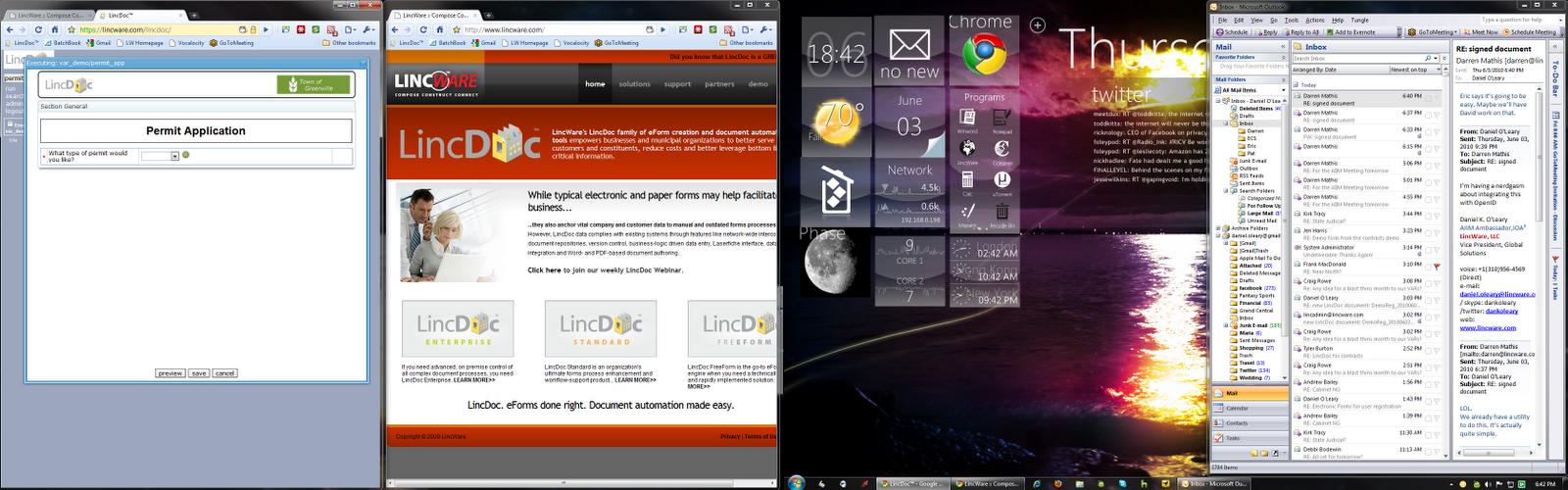Click the cancel button on permit form

(x=225, y=373)
